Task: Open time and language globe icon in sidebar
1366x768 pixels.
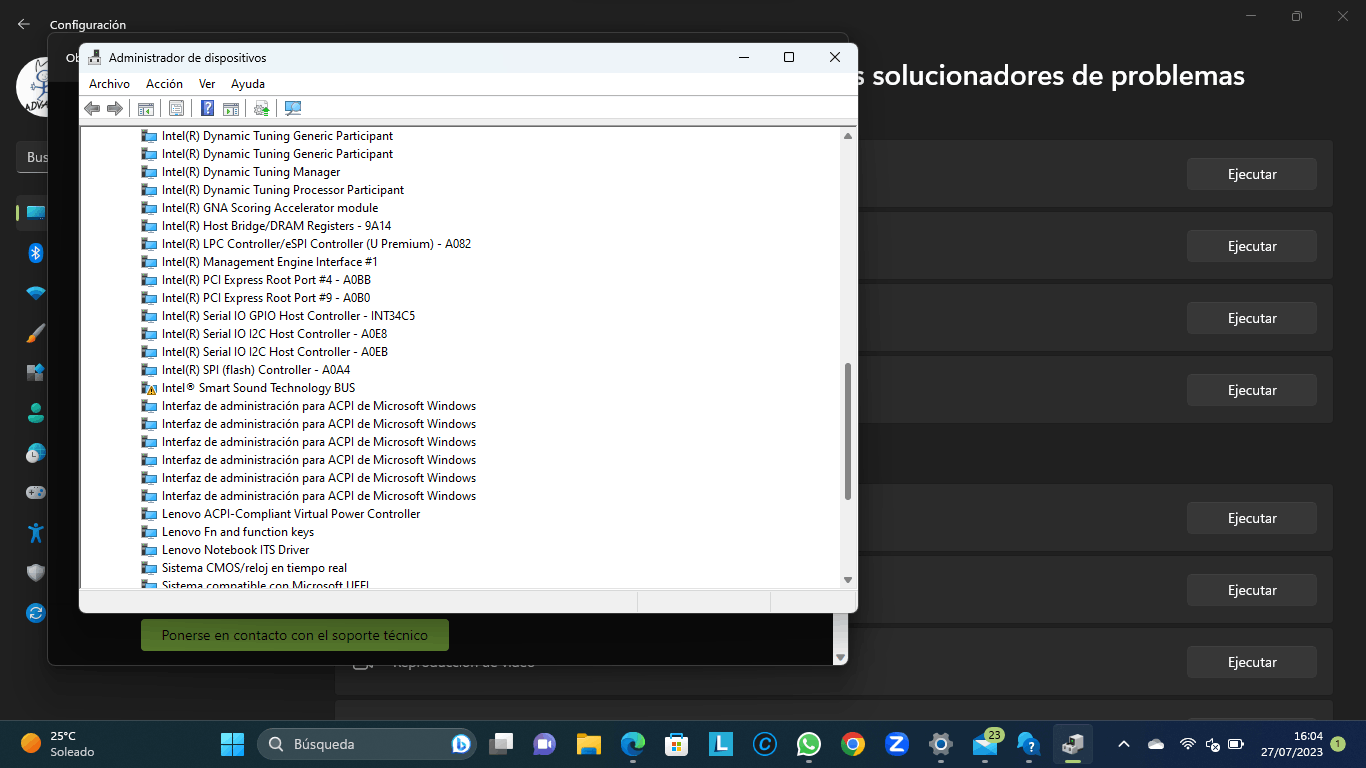Action: coord(36,453)
